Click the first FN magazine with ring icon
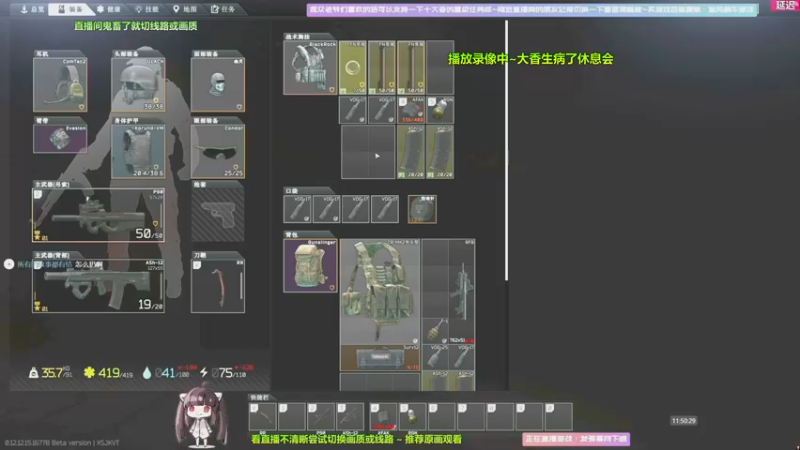The height and width of the screenshot is (450, 800). pyautogui.click(x=353, y=68)
